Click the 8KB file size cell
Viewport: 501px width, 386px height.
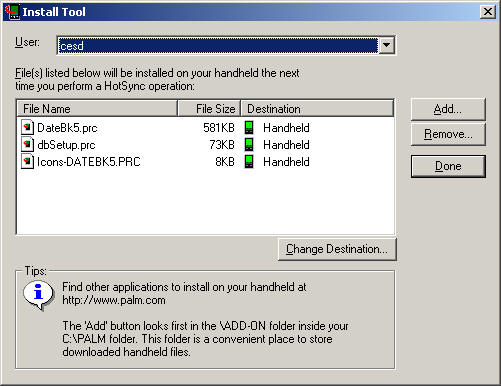(225, 162)
